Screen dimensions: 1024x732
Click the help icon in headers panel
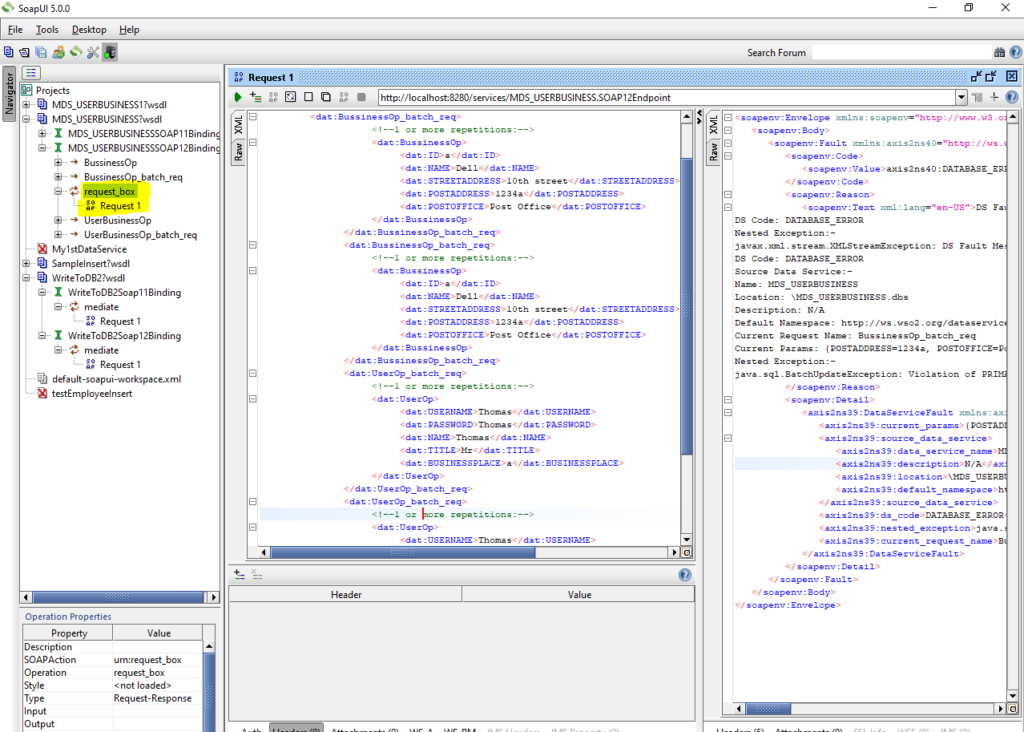[x=684, y=575]
